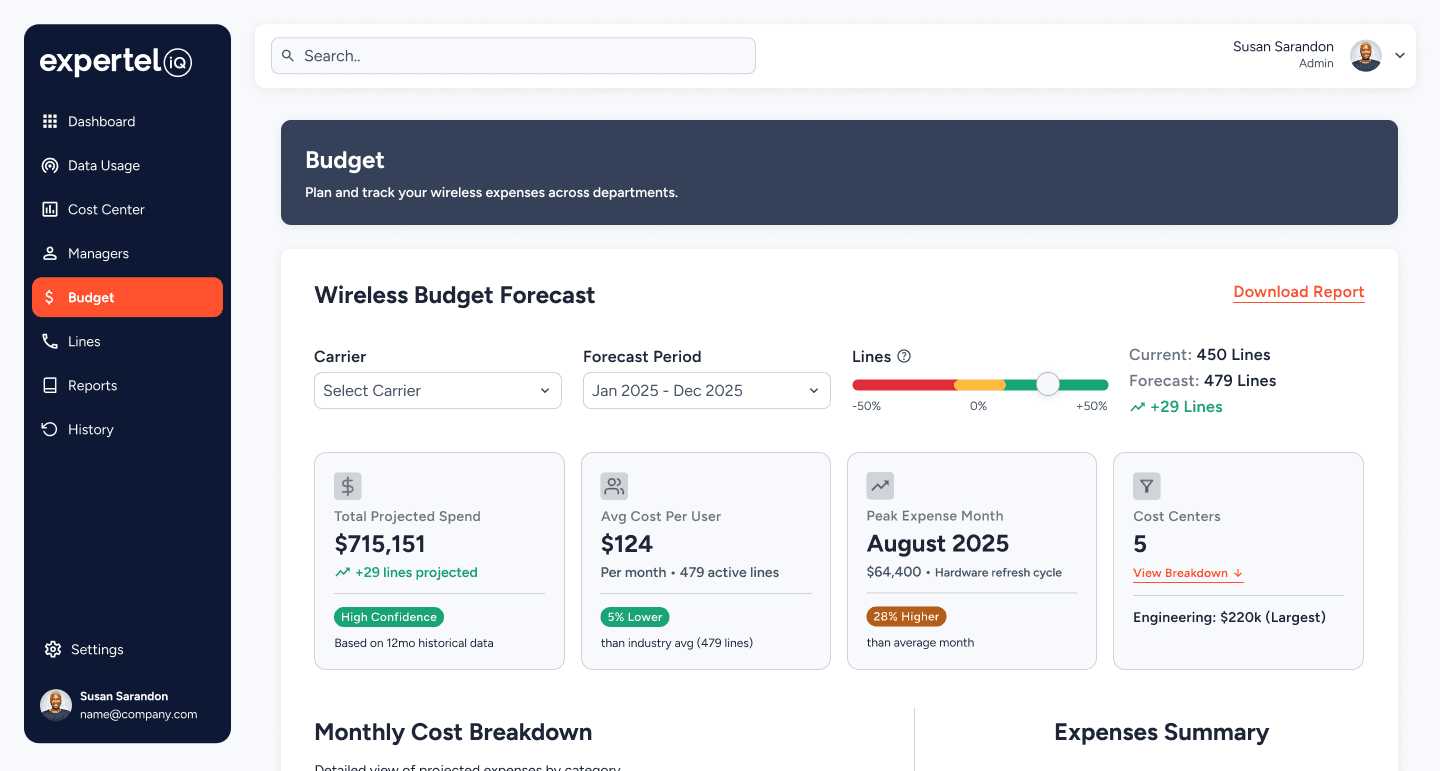Screen dimensions: 1440x771
Task: Open the Cost Center sidebar item
Action: point(106,210)
